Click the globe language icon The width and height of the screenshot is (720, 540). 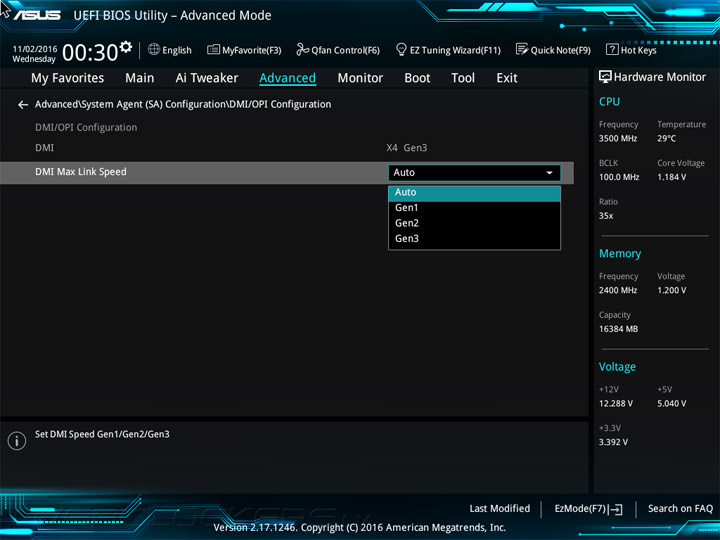[x=154, y=49]
